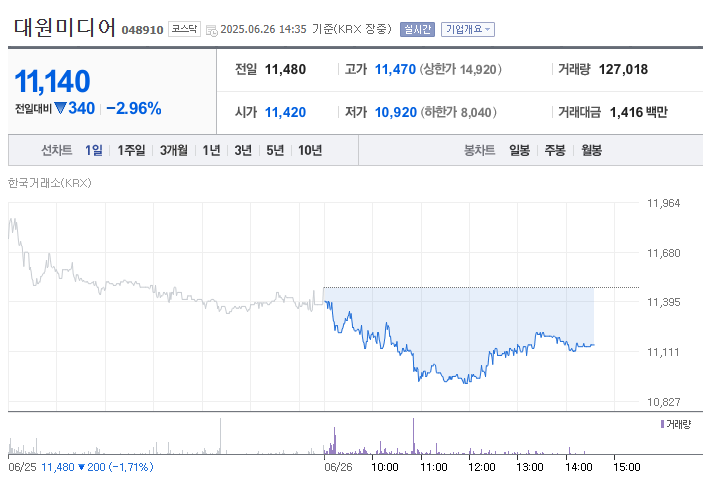
Task: Click the 11,680 y-axis label
Action: click(664, 253)
